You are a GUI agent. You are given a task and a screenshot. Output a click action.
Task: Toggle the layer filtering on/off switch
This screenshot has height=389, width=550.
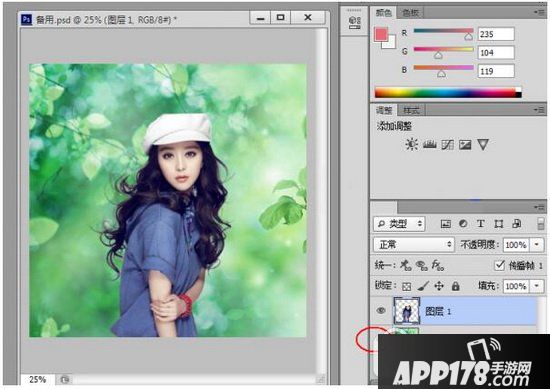coord(541,223)
